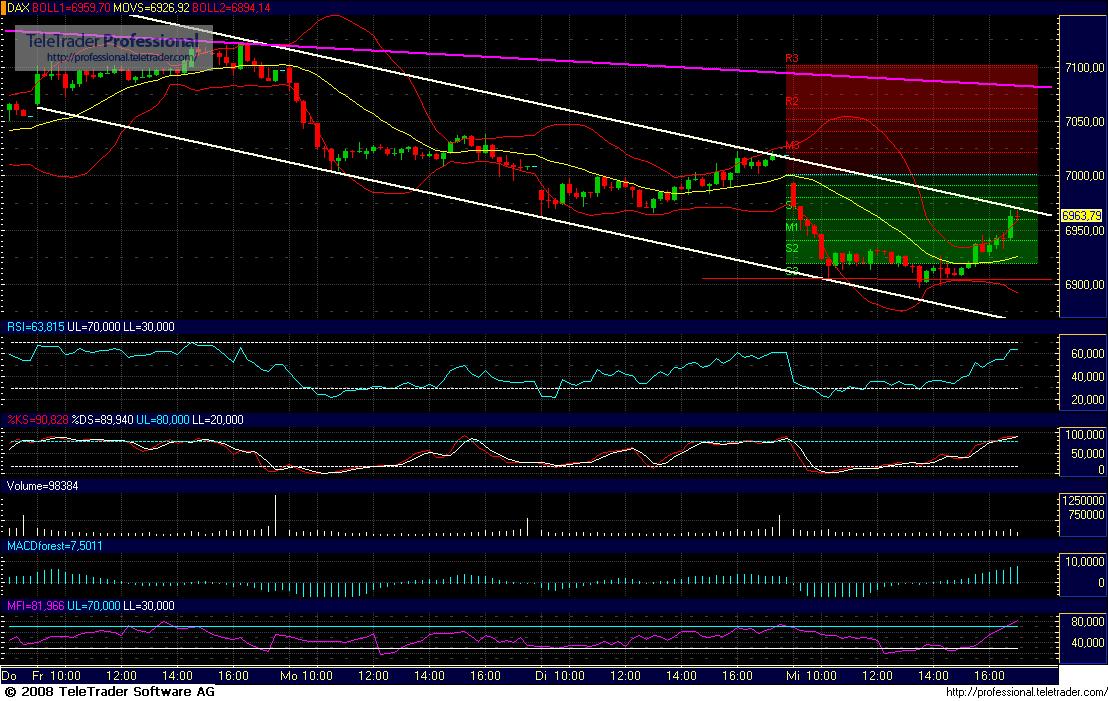Select the BOLL1=6959,70 indicator label
This screenshot has width=1108, height=701.
71,8
